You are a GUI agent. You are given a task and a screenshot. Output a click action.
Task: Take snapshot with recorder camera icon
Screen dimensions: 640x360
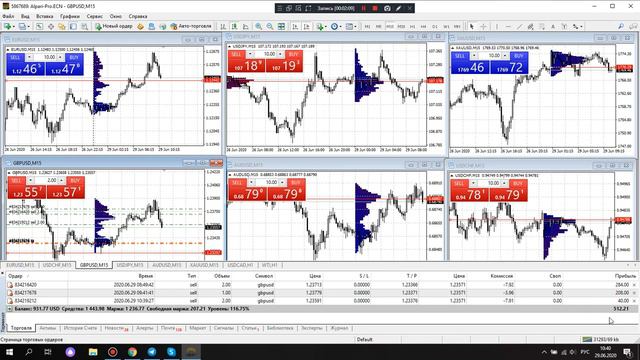pyautogui.click(x=387, y=8)
